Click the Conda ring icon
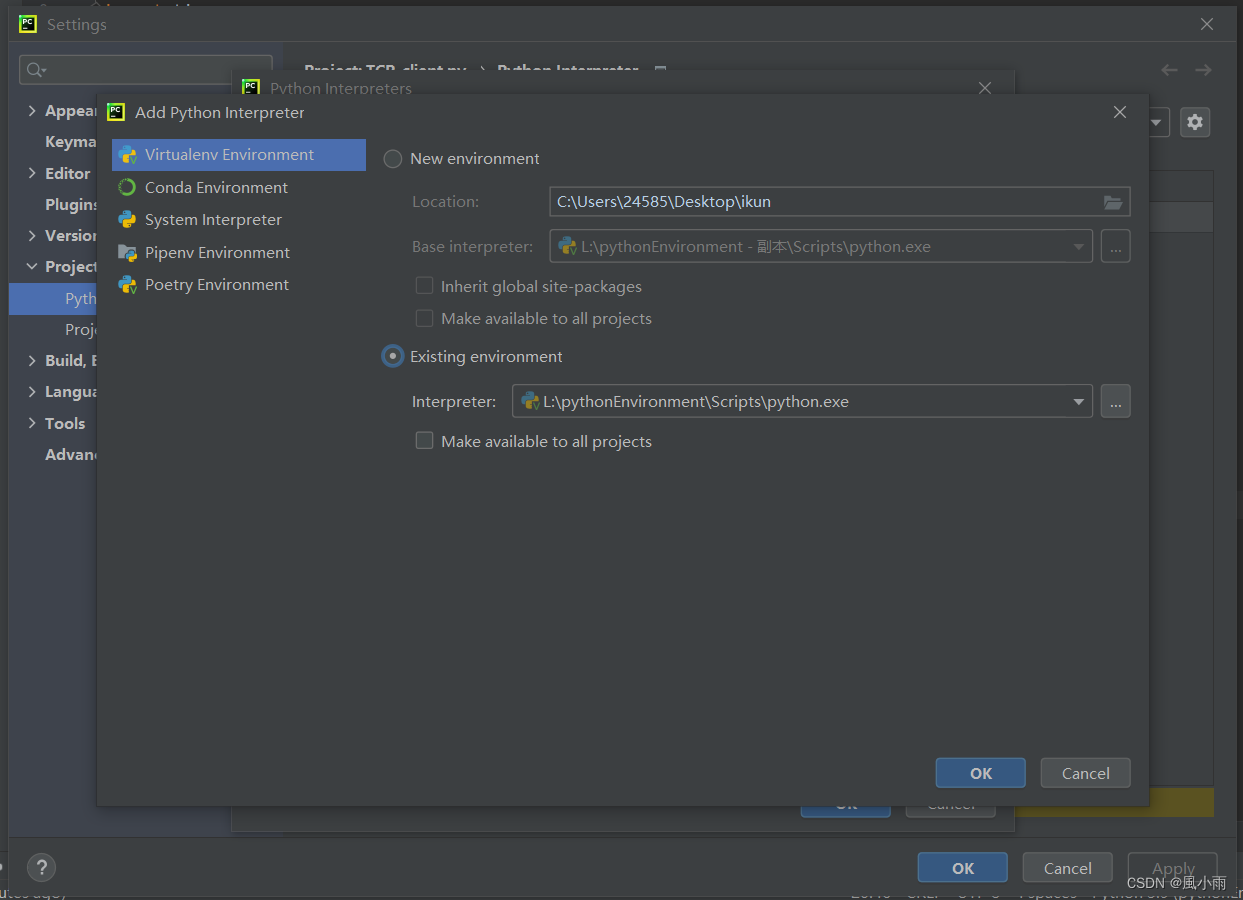The width and height of the screenshot is (1243, 900). (x=127, y=187)
